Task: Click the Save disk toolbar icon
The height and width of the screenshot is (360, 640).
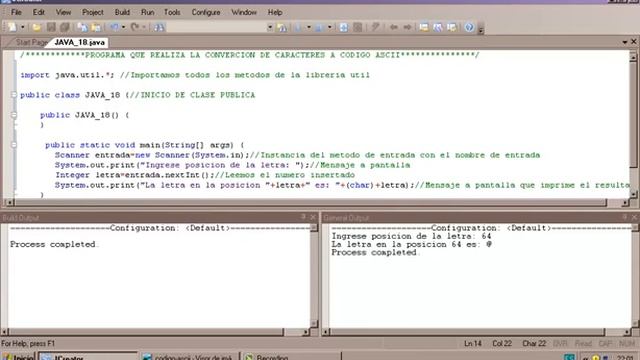Action: click(51, 27)
